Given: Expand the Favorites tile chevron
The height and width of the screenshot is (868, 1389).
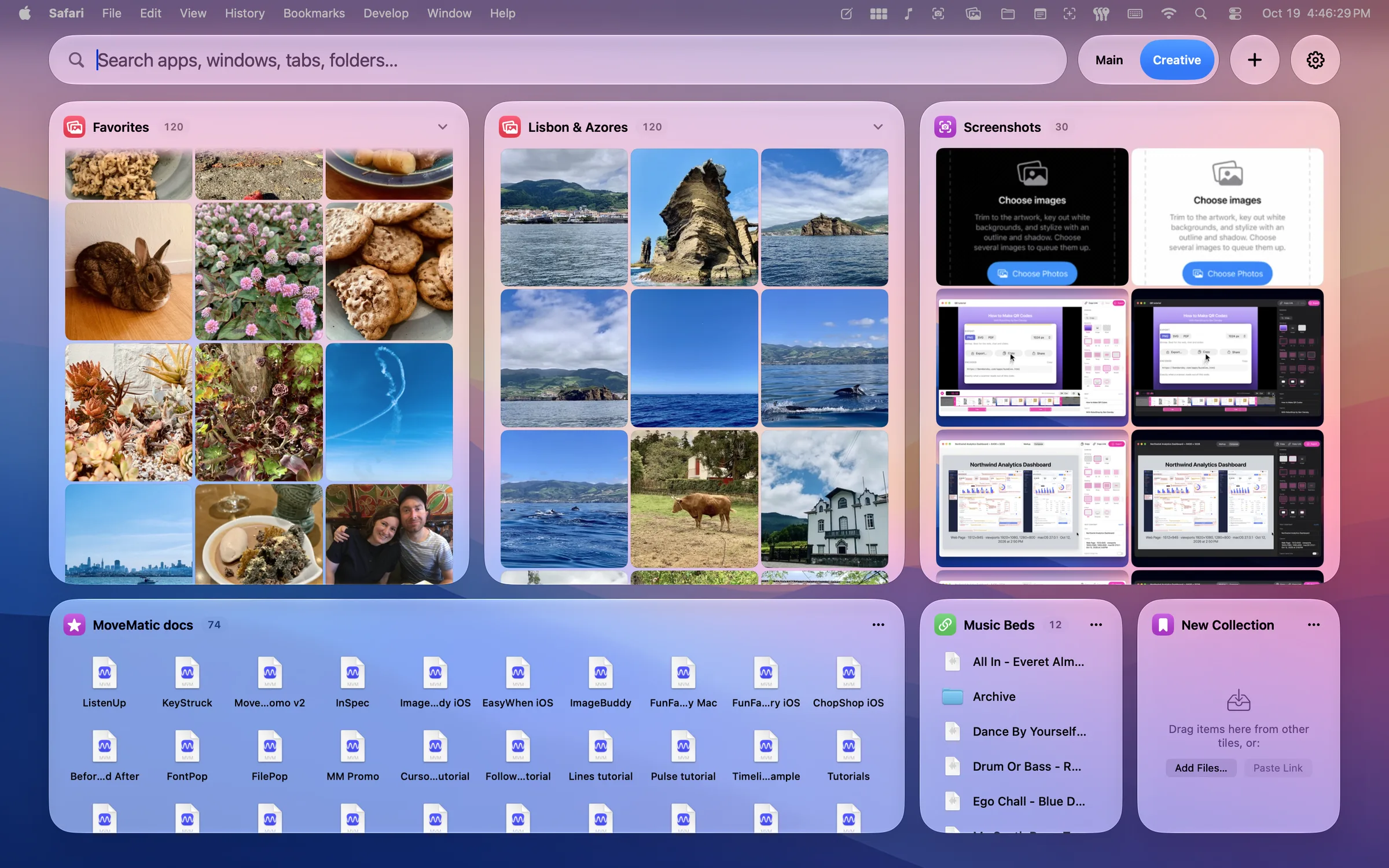Looking at the screenshot, I should 443,127.
